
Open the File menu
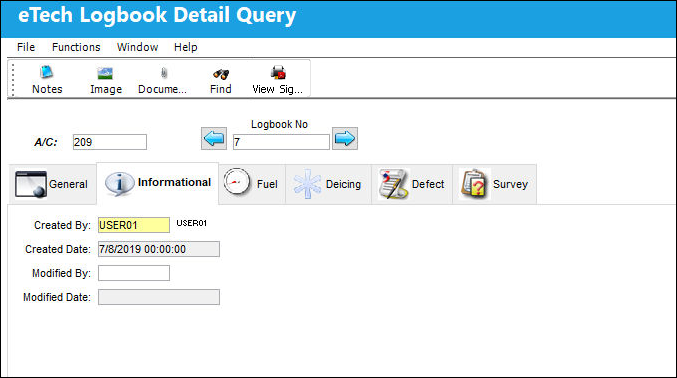(x=26, y=47)
